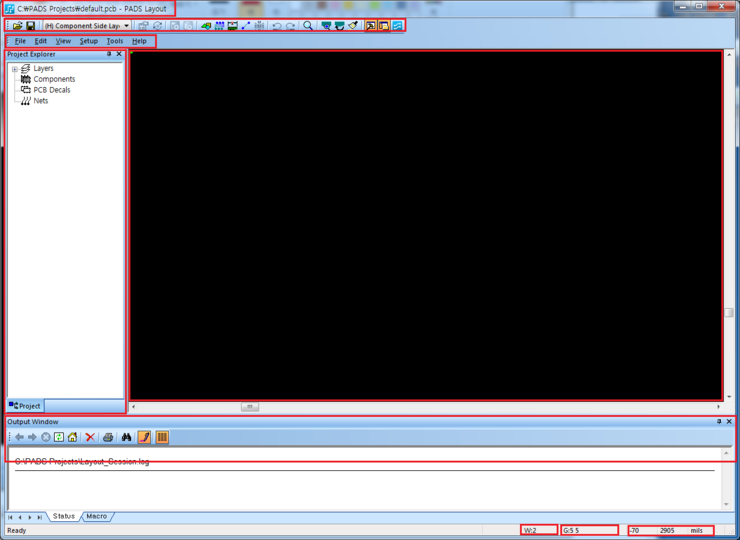Select Nets in Project Explorer

[41, 101]
